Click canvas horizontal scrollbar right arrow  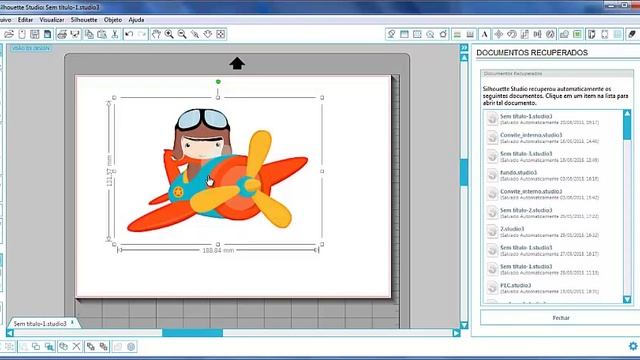coord(456,333)
